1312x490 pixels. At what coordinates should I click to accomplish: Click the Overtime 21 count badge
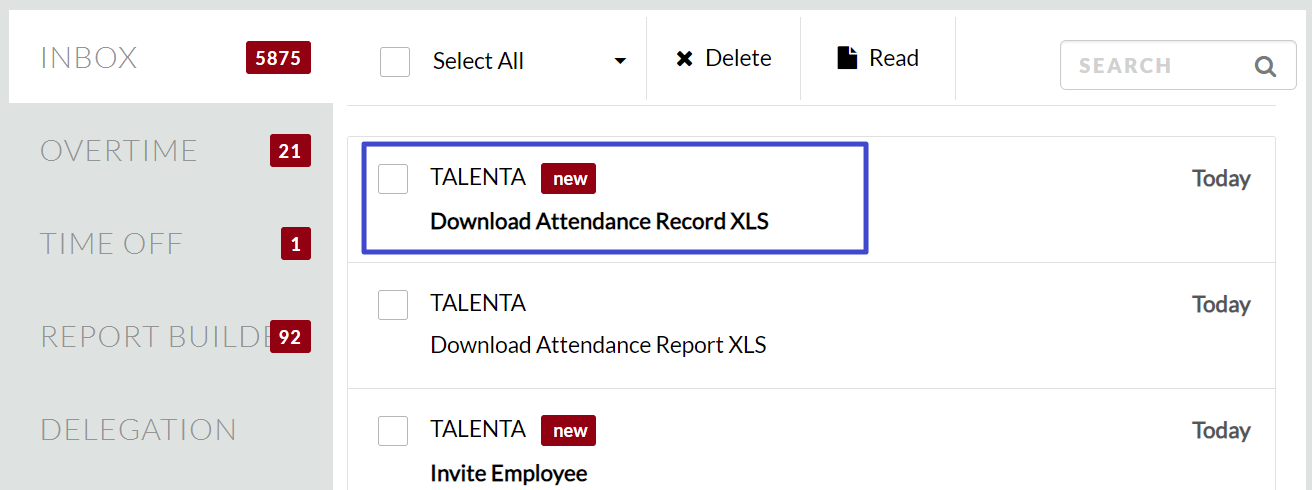pos(290,151)
